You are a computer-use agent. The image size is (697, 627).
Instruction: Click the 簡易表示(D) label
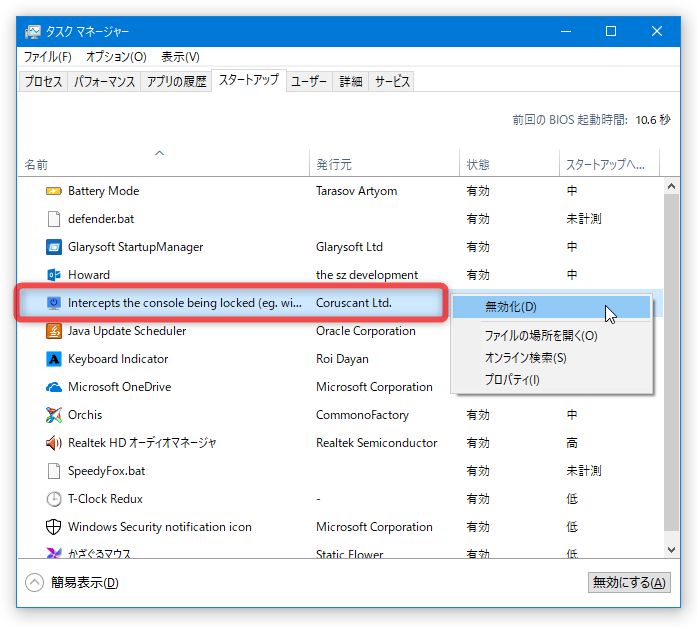pyautogui.click(x=84, y=583)
